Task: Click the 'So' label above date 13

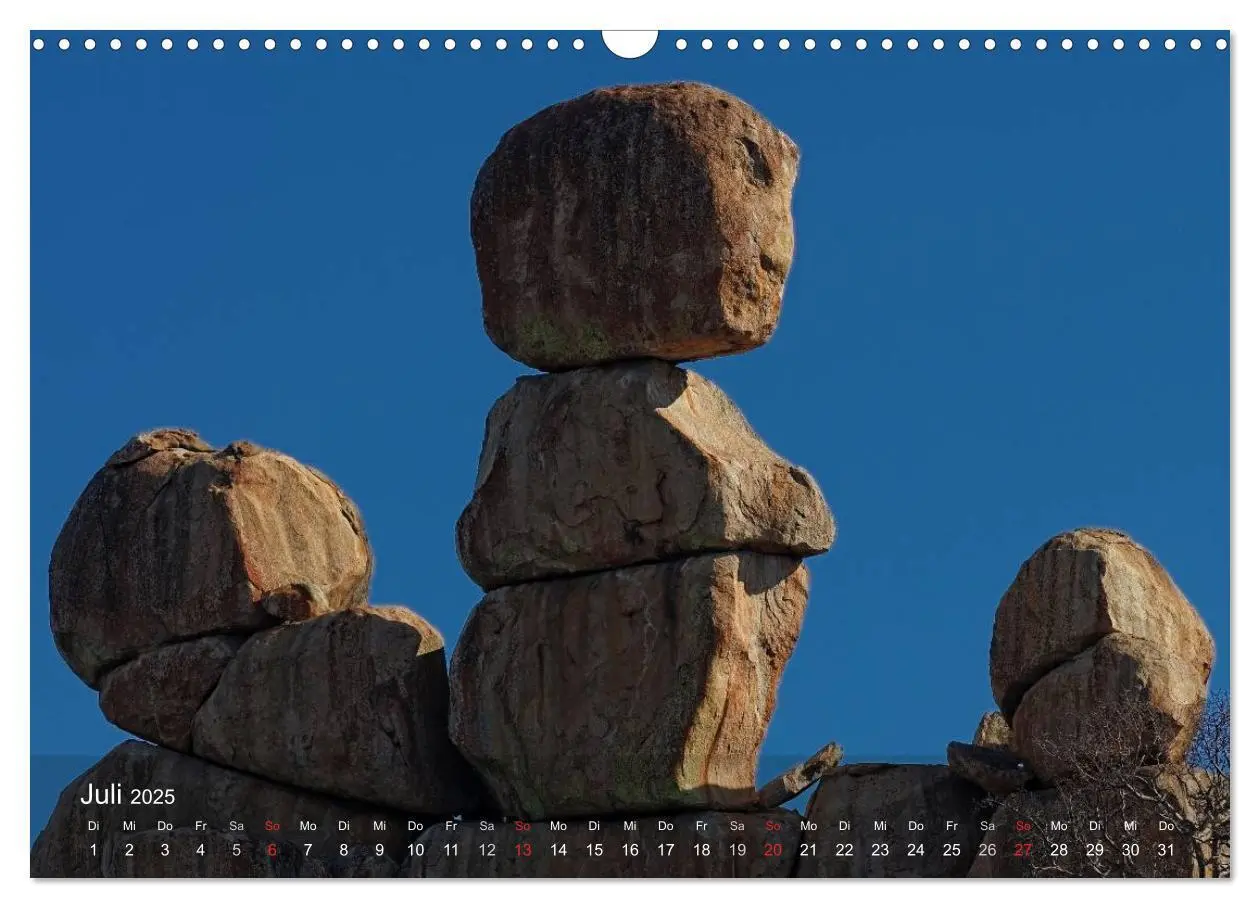Action: (523, 826)
